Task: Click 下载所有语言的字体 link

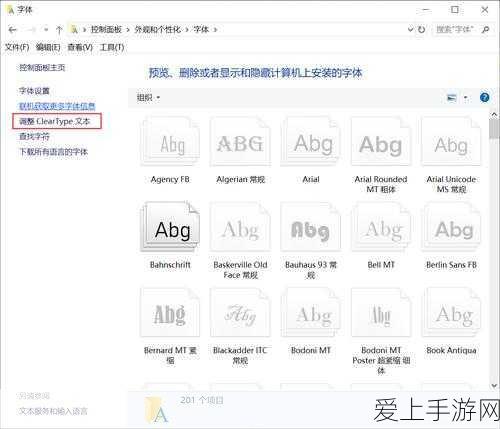Action: coord(53,152)
